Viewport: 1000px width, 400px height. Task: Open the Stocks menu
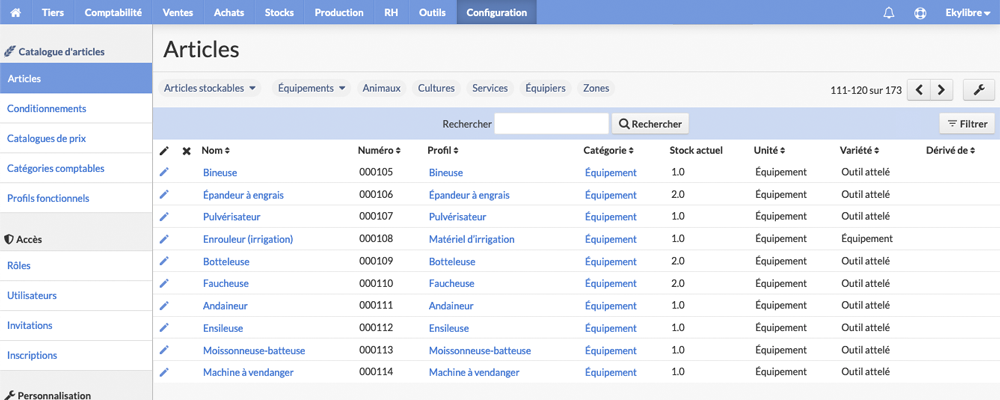[x=279, y=12]
